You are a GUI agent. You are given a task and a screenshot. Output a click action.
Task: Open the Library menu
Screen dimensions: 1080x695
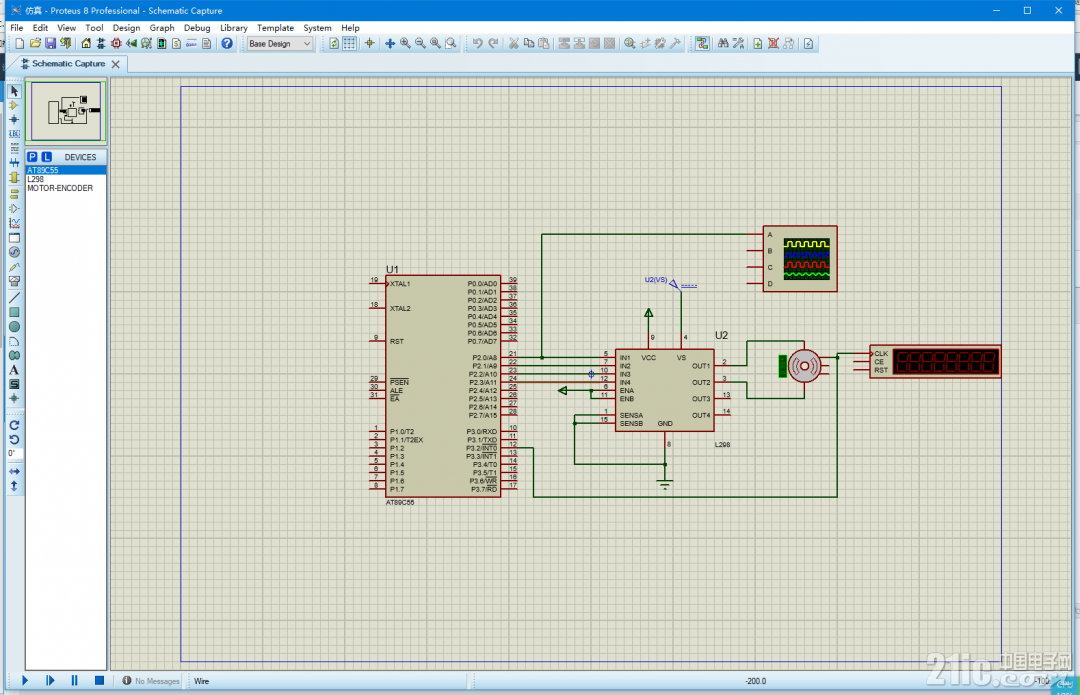point(233,28)
